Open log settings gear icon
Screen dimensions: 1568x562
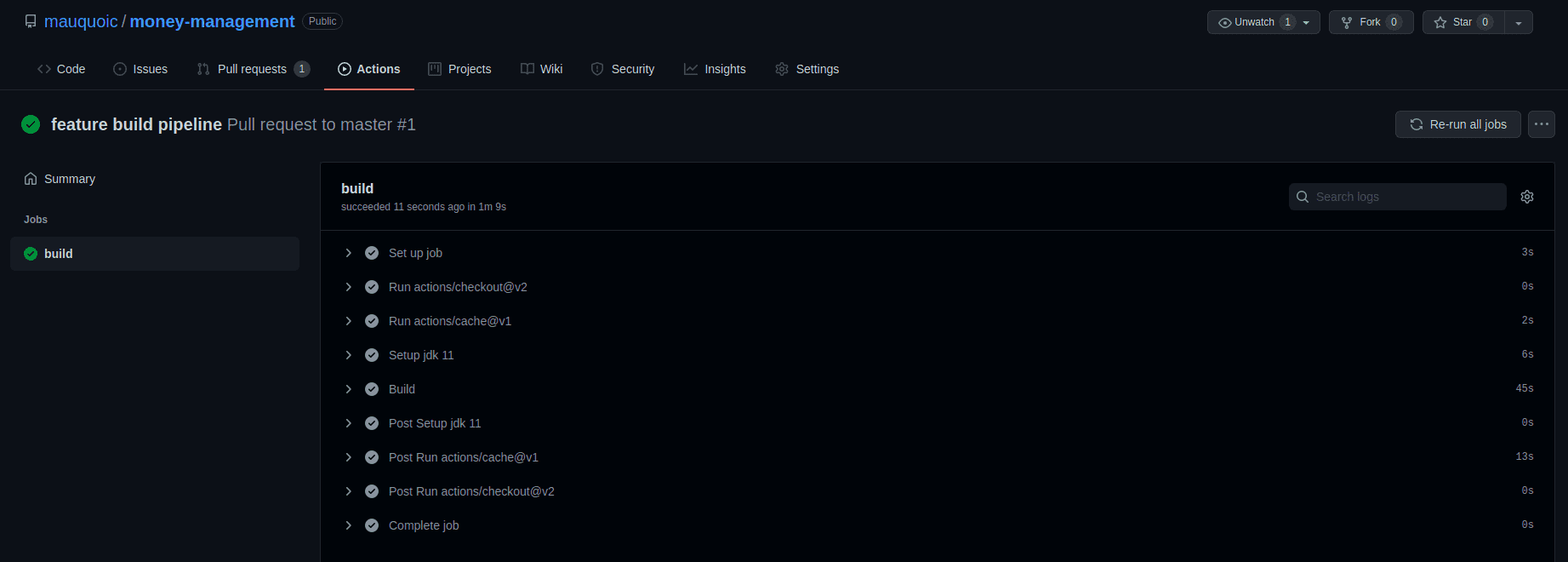(x=1527, y=197)
